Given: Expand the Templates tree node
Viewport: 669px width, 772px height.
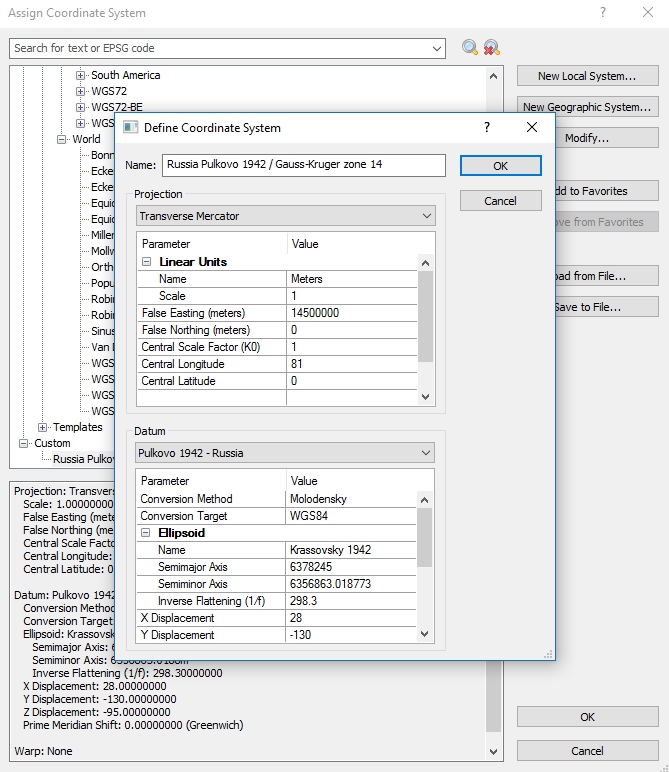Looking at the screenshot, I should coord(43,427).
